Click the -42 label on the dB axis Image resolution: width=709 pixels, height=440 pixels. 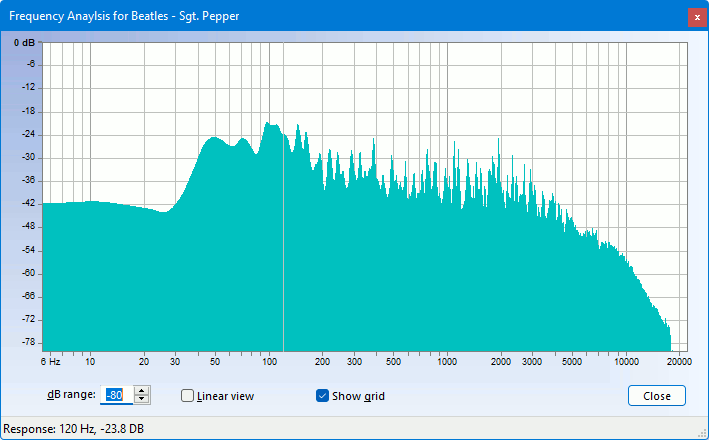click(x=29, y=204)
